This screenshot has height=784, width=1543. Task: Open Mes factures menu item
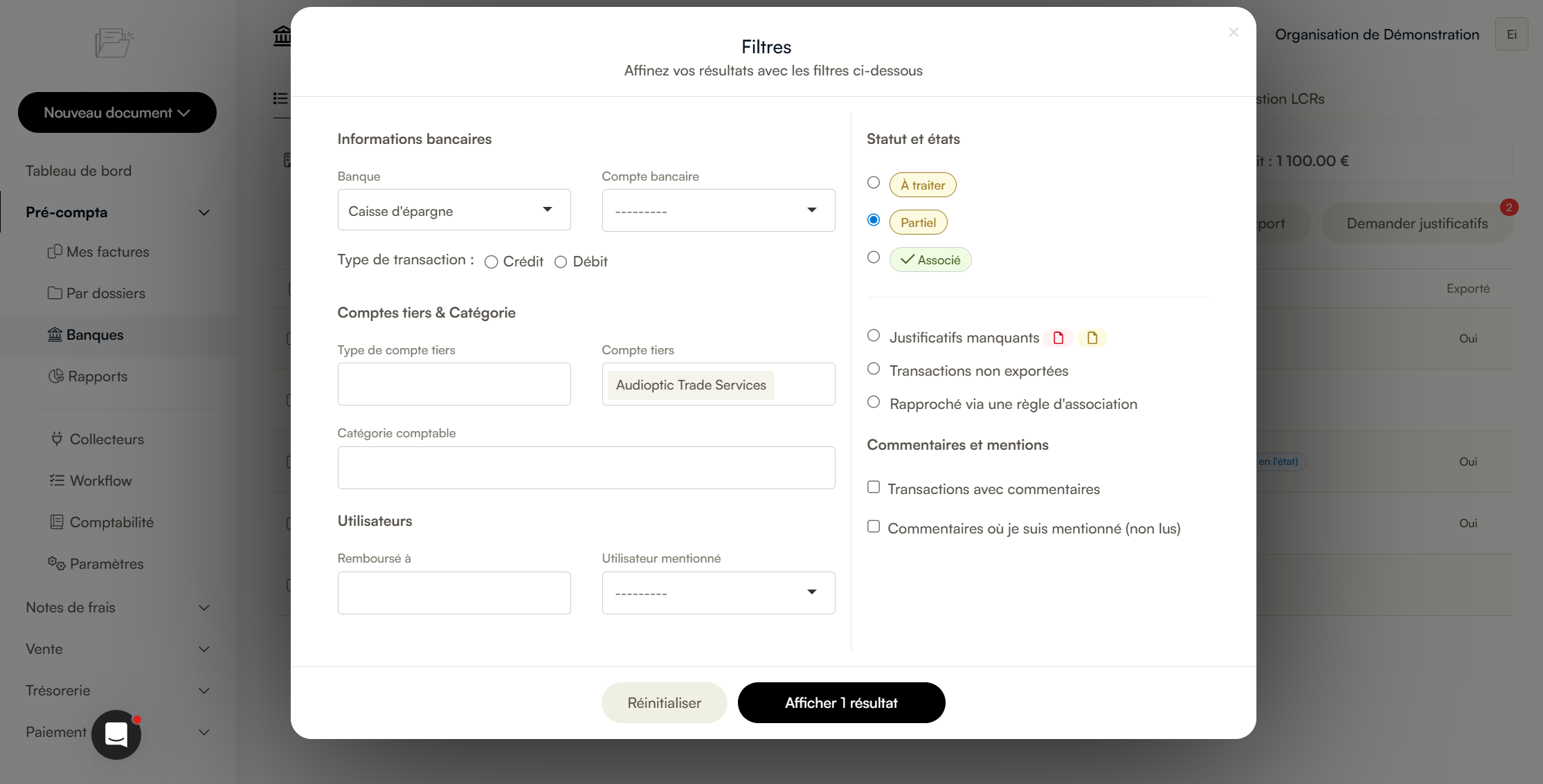point(108,252)
